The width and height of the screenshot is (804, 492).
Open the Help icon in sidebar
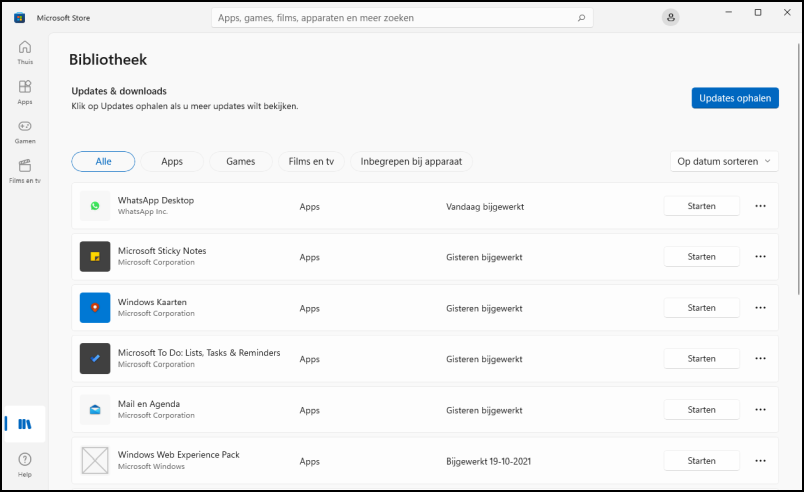(x=25, y=465)
